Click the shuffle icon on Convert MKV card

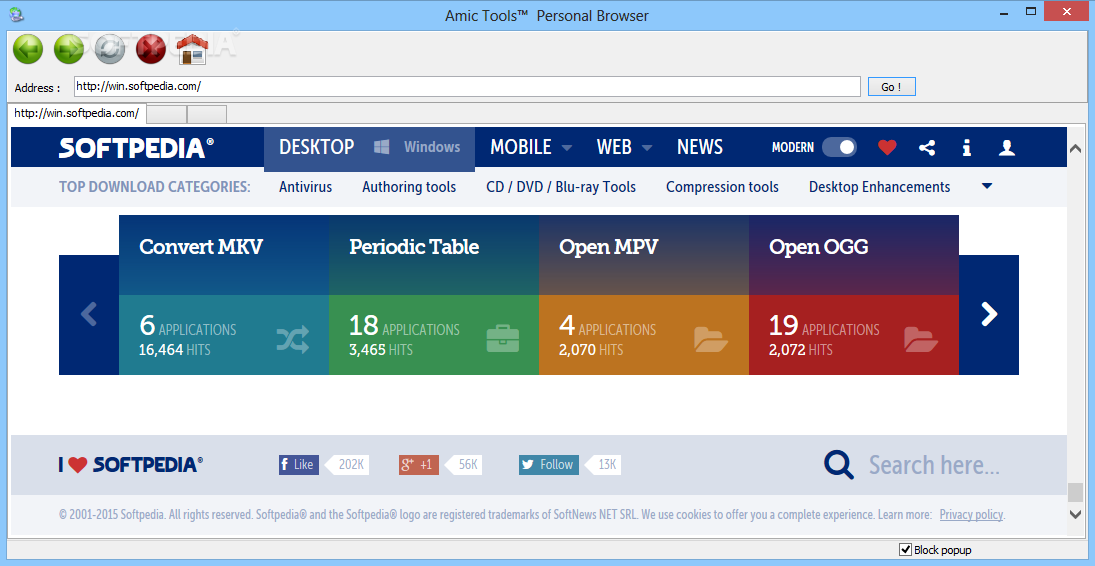293,339
